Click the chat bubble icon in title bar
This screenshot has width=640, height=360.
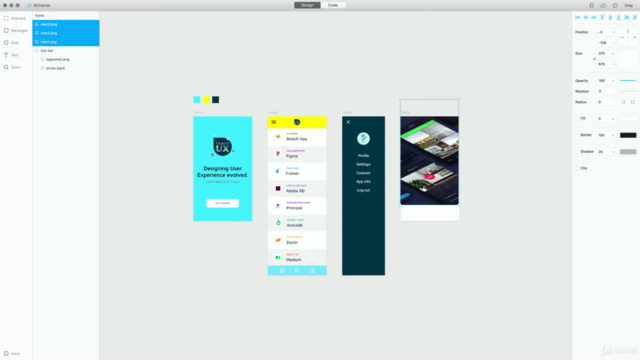click(x=615, y=5)
